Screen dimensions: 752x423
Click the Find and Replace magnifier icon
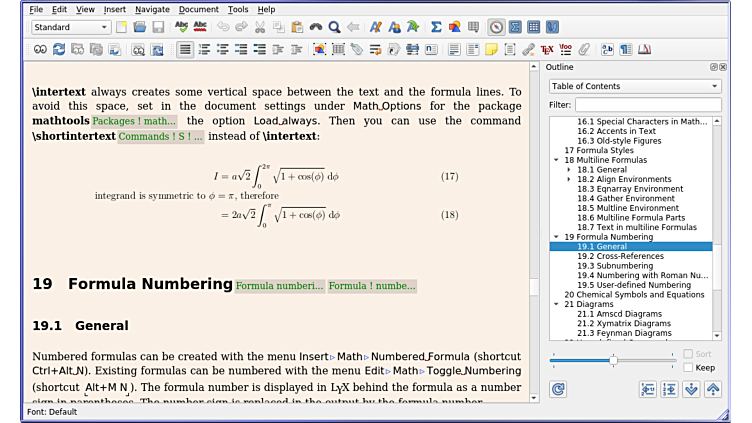click(x=335, y=28)
